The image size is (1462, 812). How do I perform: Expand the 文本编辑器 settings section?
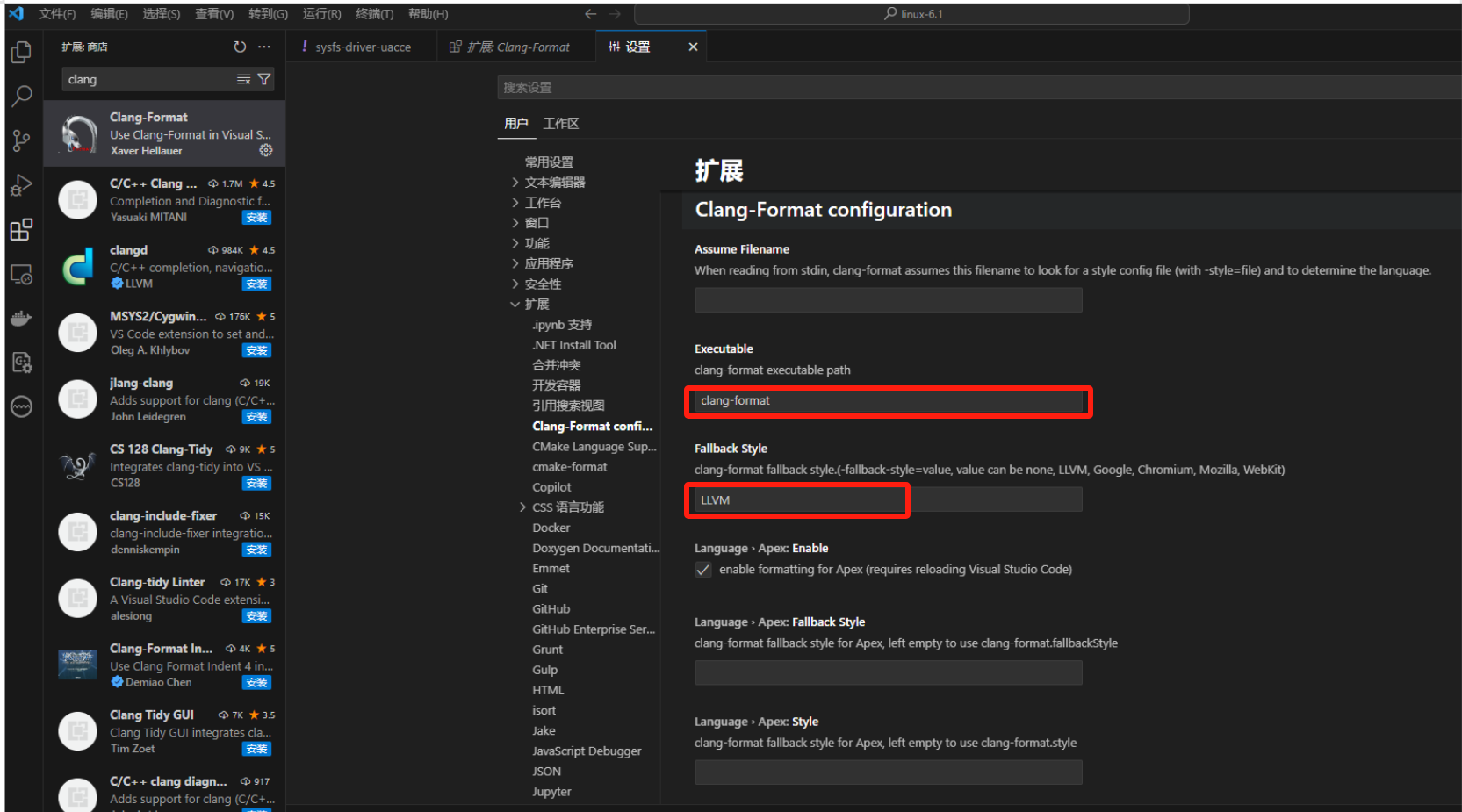(515, 183)
